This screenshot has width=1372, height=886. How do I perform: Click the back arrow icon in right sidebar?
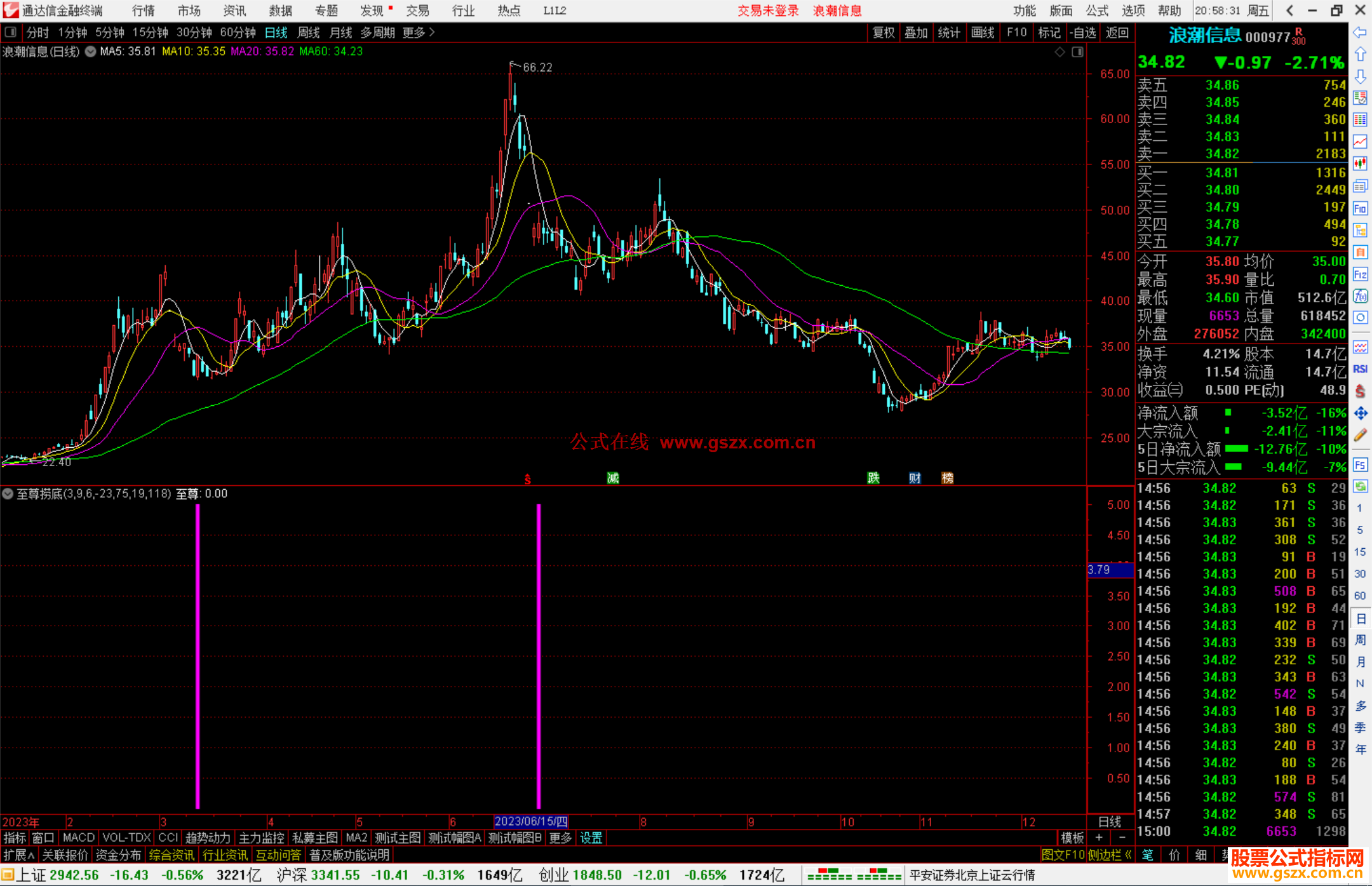pos(1360,32)
